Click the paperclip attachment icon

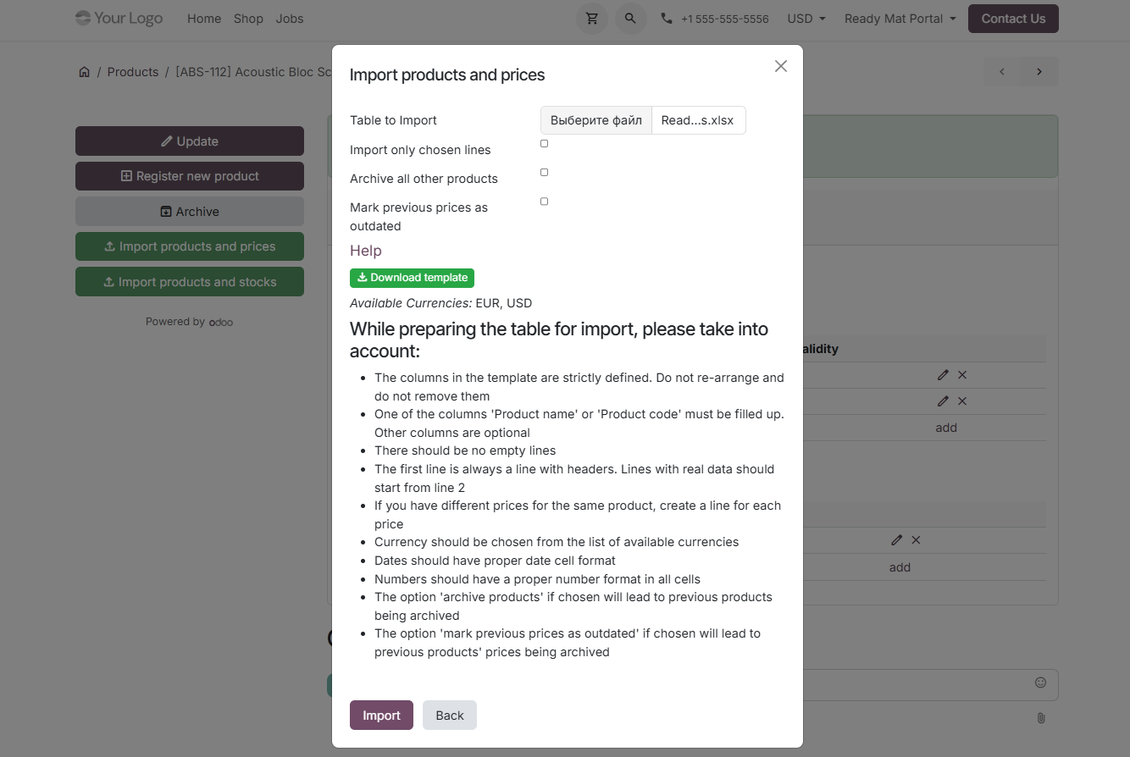pos(1041,717)
